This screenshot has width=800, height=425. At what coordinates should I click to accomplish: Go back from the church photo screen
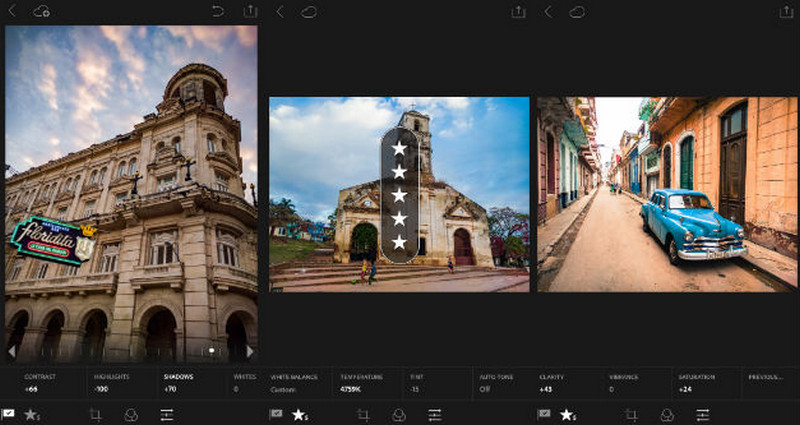click(280, 12)
